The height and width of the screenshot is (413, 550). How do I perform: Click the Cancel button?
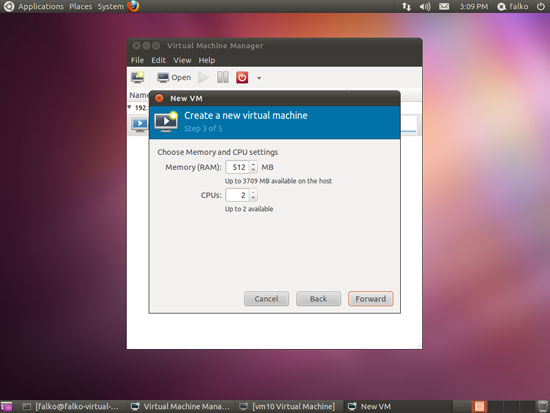[267, 299]
